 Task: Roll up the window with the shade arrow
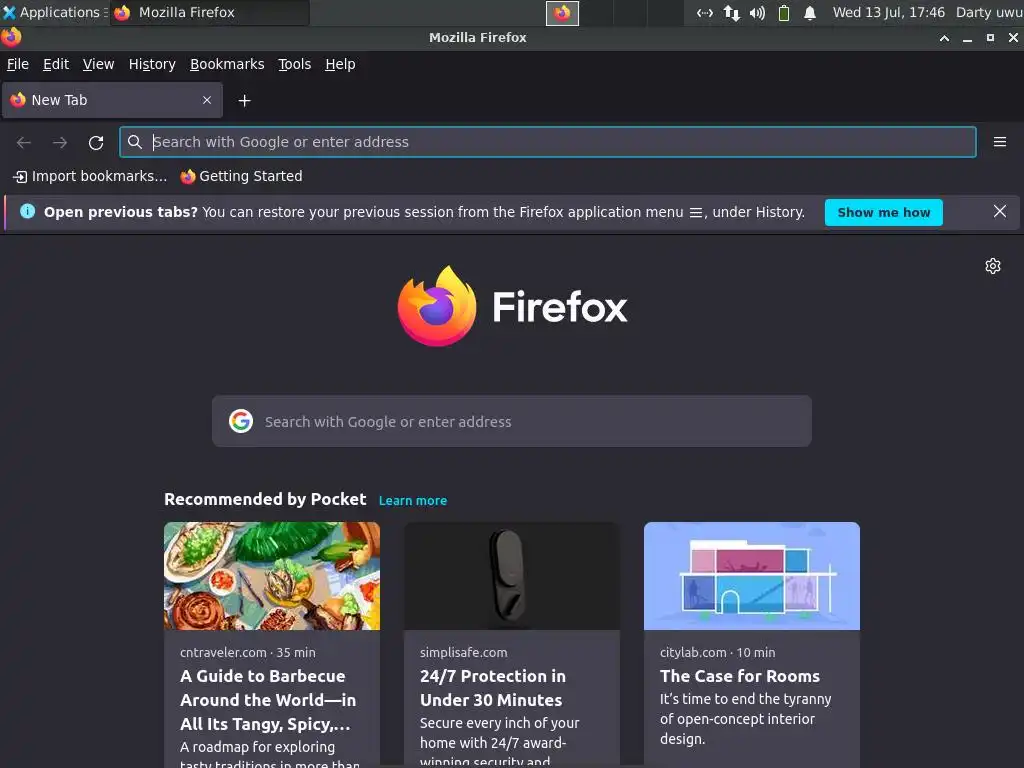click(944, 38)
